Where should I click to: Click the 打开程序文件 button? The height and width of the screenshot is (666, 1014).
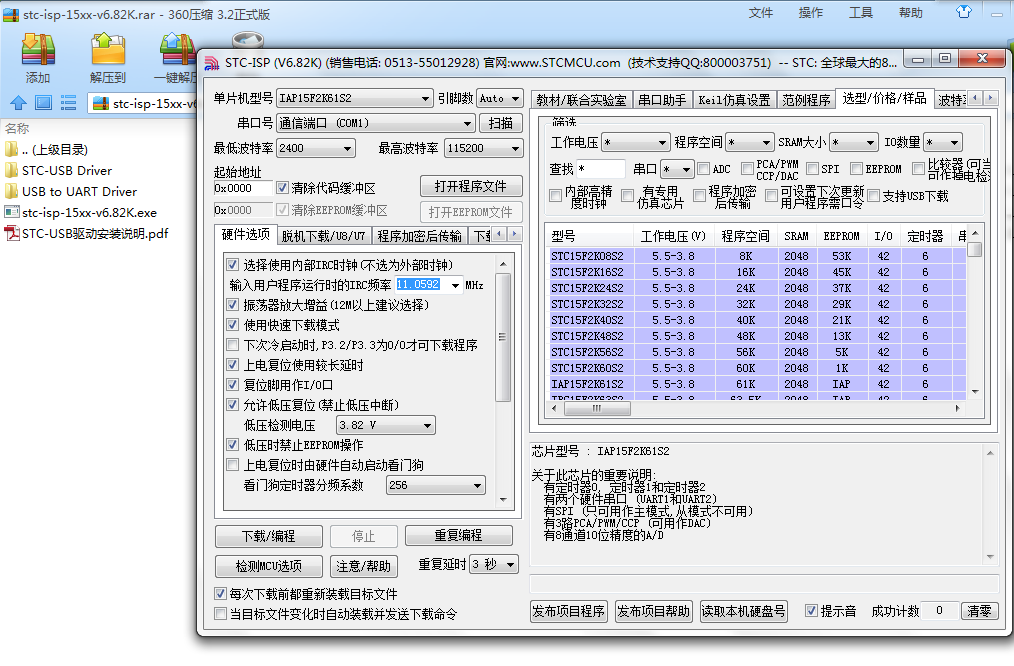(x=471, y=186)
